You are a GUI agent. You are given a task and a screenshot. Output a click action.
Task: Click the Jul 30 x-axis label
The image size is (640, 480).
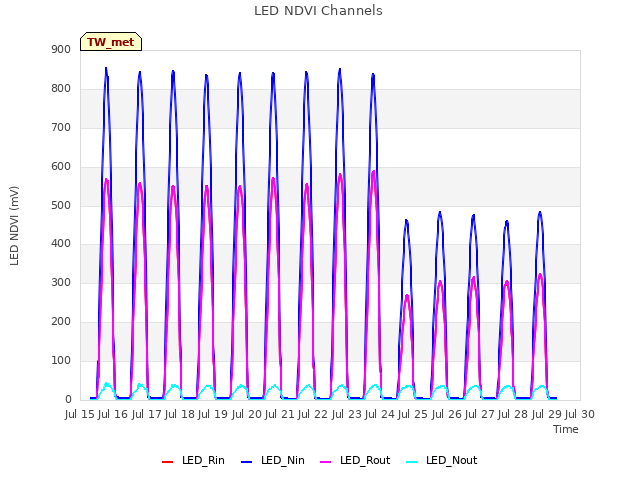click(580, 414)
